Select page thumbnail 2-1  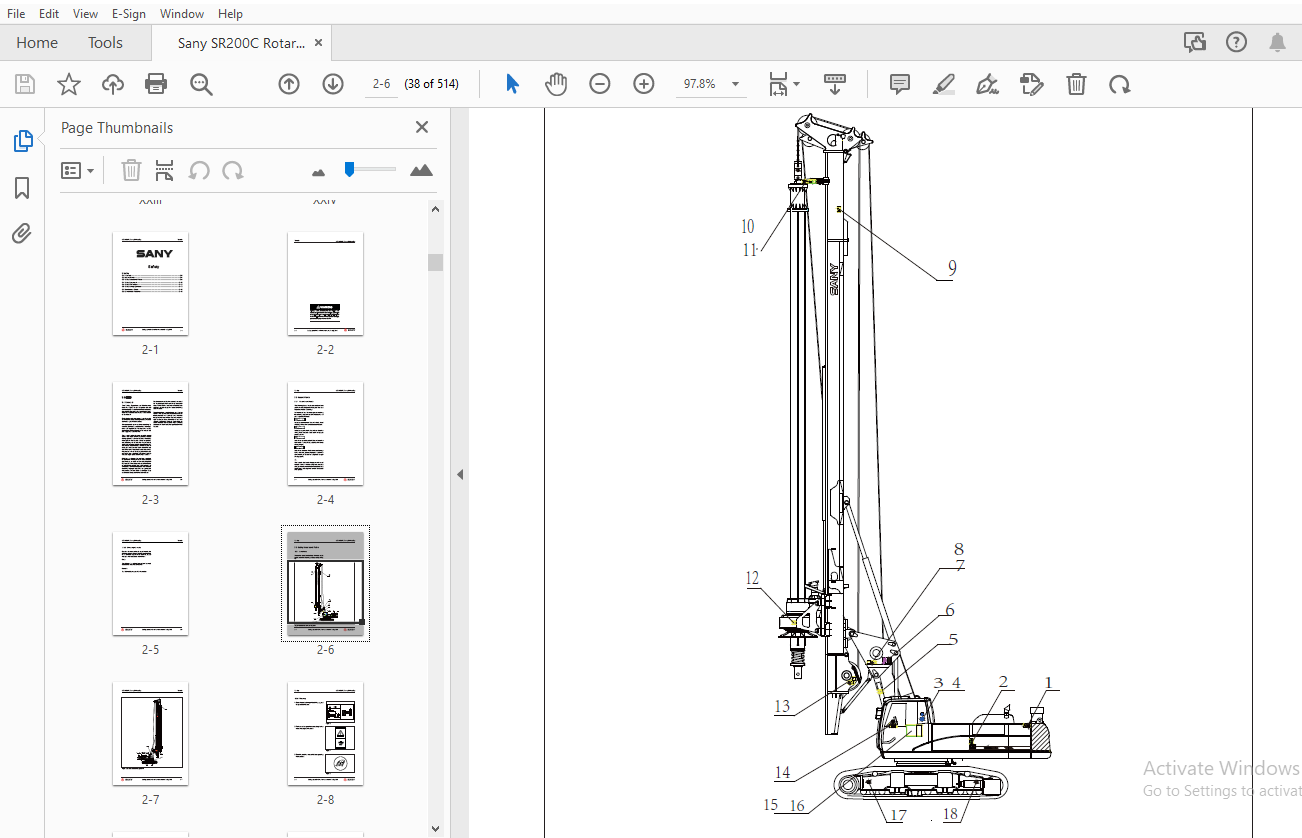(150, 284)
